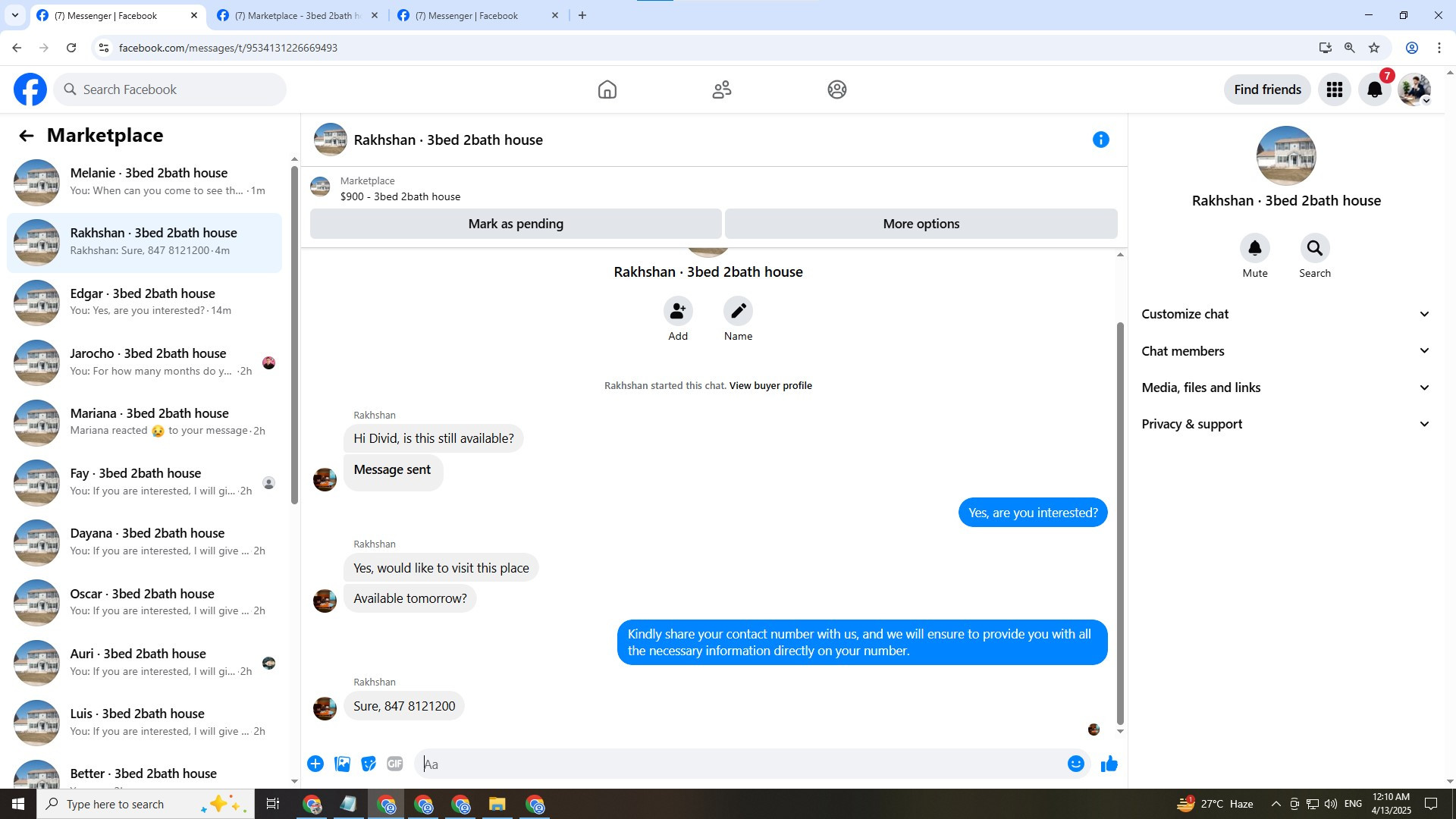Open the emoji picker
This screenshot has height=819, width=1456.
(1076, 764)
